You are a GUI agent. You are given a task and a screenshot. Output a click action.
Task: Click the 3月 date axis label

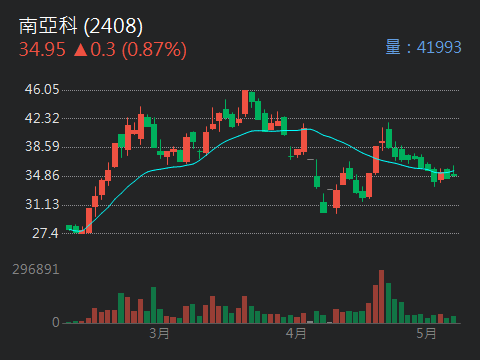coord(159,333)
